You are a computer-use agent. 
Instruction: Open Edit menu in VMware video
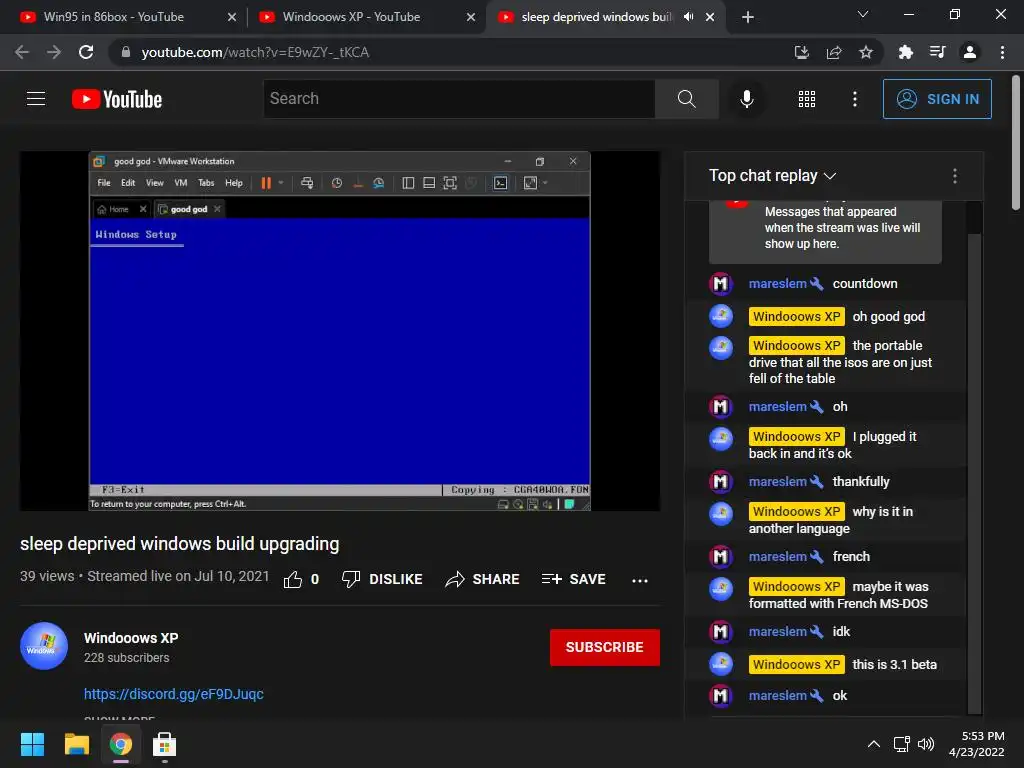[x=128, y=183]
